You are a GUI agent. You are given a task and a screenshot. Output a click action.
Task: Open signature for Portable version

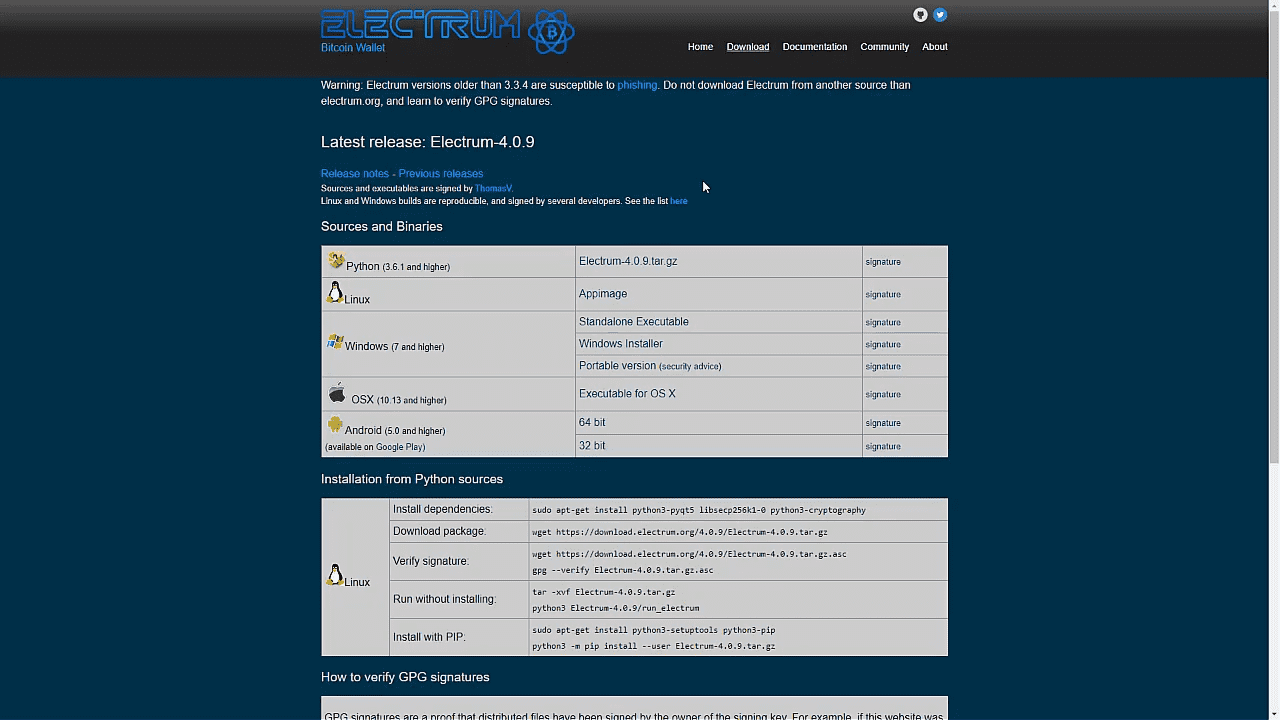[x=883, y=367]
